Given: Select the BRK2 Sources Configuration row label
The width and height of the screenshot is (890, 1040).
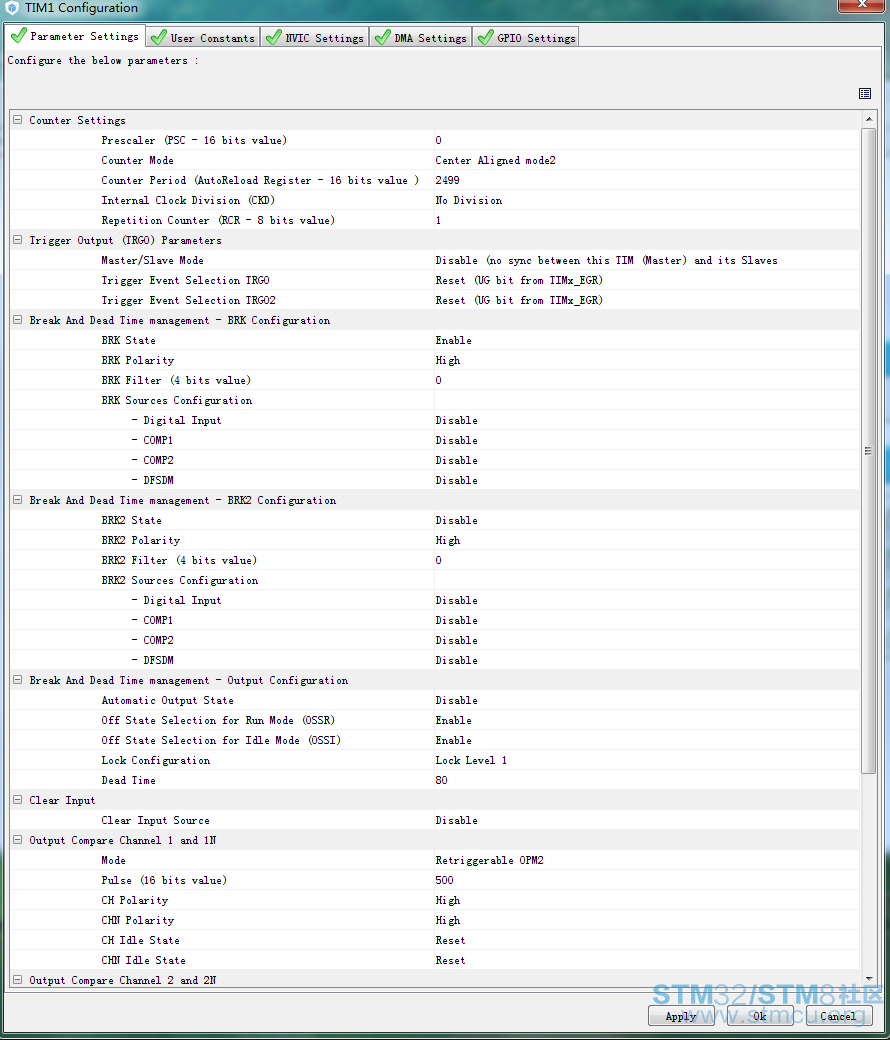Looking at the screenshot, I should pyautogui.click(x=180, y=580).
